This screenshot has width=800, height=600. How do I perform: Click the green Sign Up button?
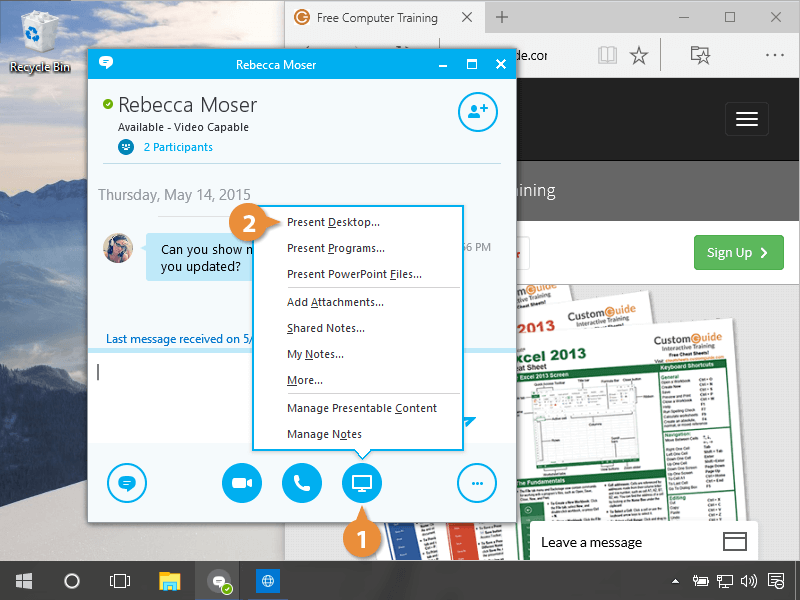(x=738, y=253)
